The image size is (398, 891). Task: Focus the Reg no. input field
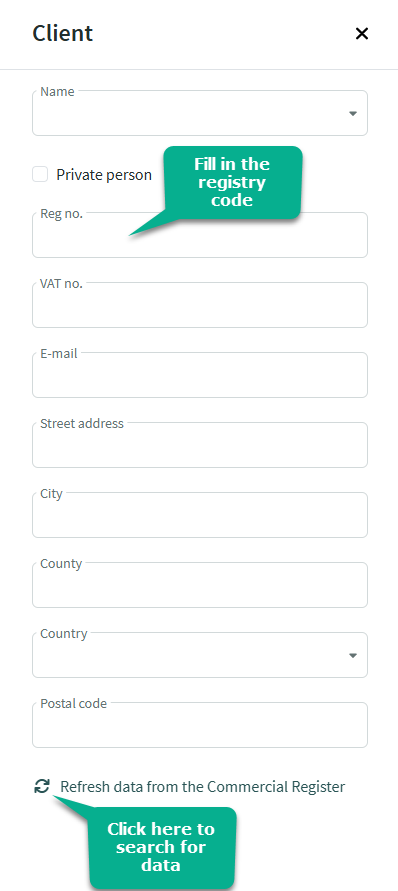(200, 235)
